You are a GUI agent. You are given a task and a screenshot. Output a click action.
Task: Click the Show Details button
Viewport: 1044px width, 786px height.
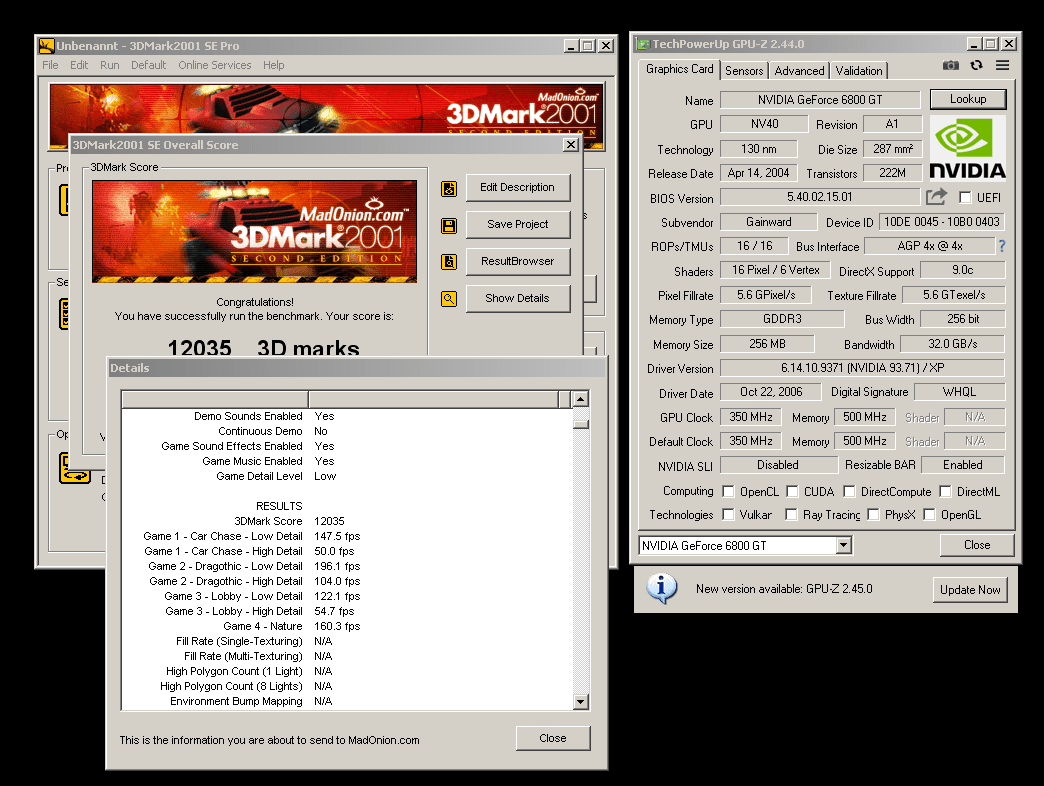517,299
